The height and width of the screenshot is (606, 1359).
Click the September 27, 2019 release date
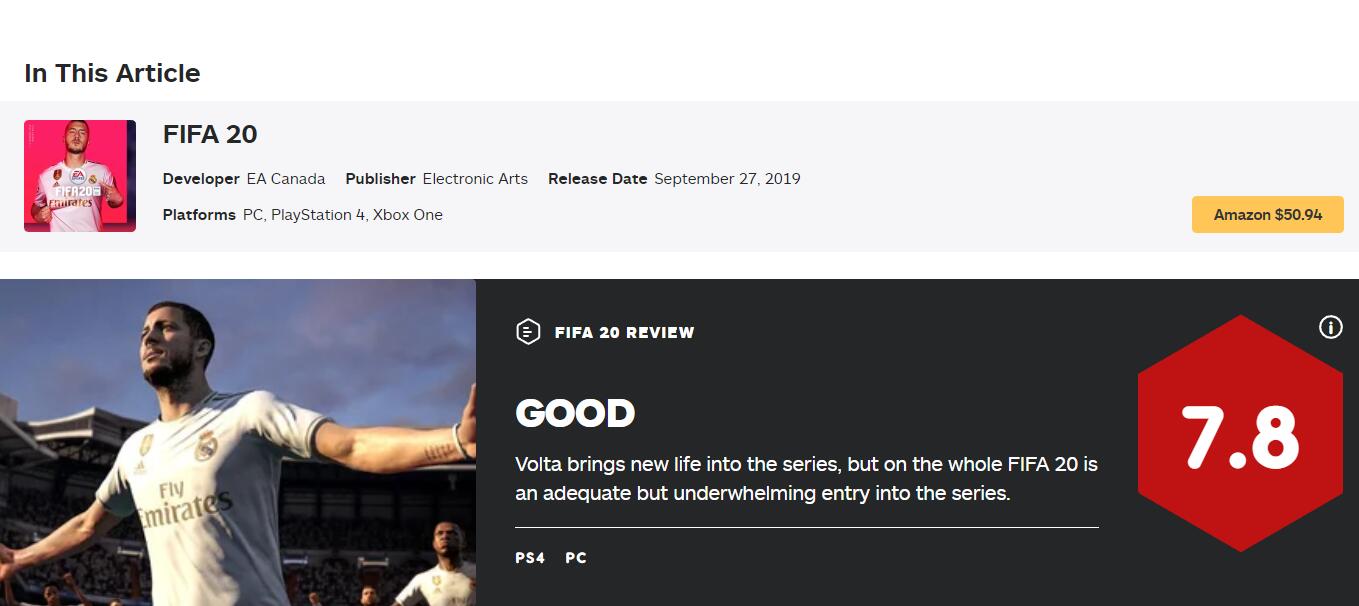(727, 179)
